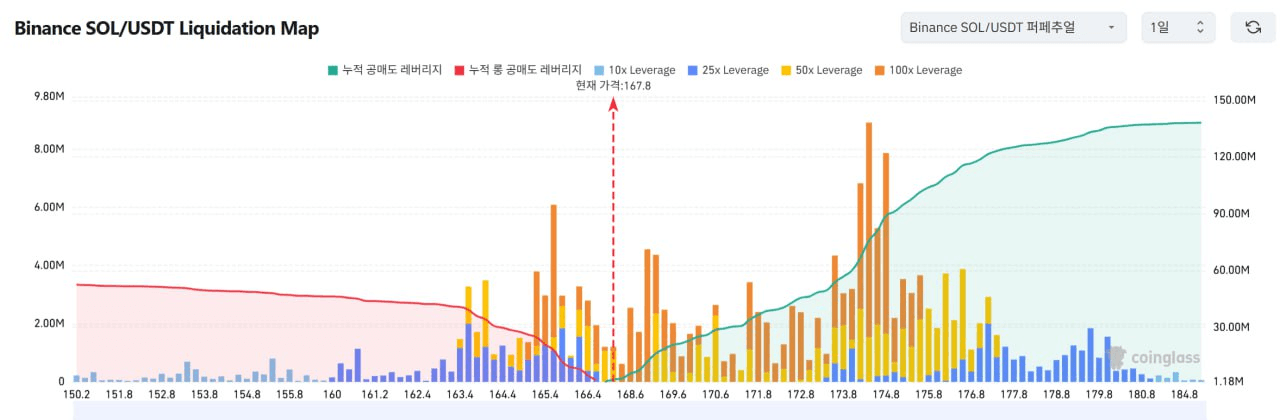Toggle the 50x Leverage legend item

pos(820,70)
